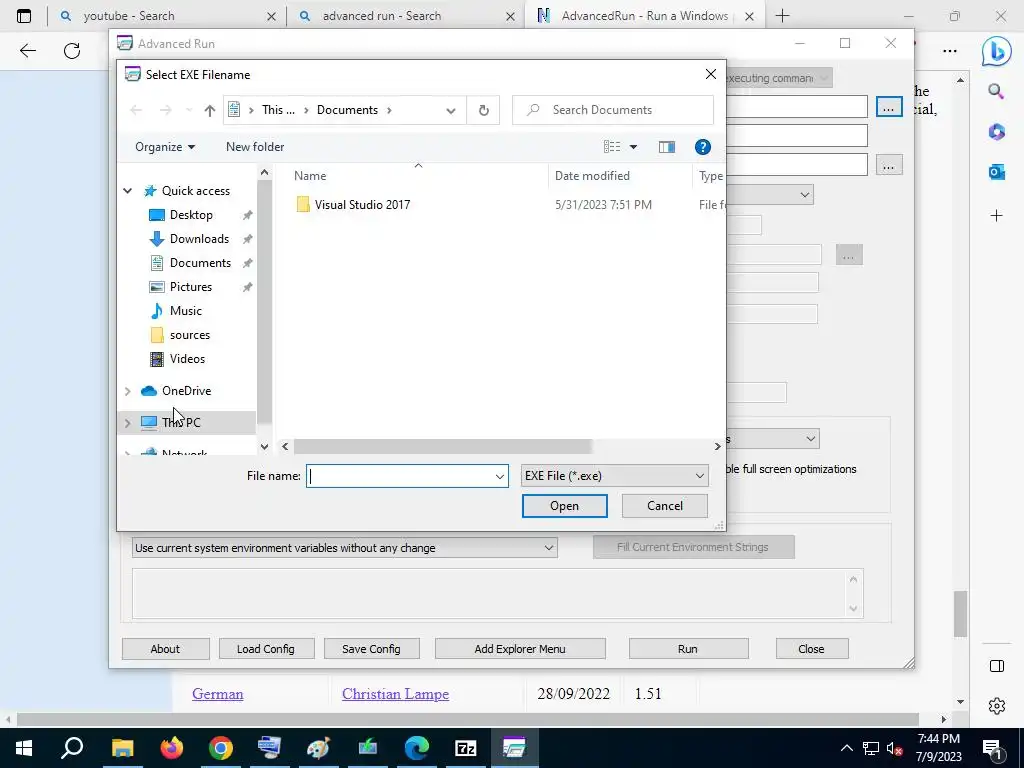Click About button in Advanced Run

tap(165, 649)
